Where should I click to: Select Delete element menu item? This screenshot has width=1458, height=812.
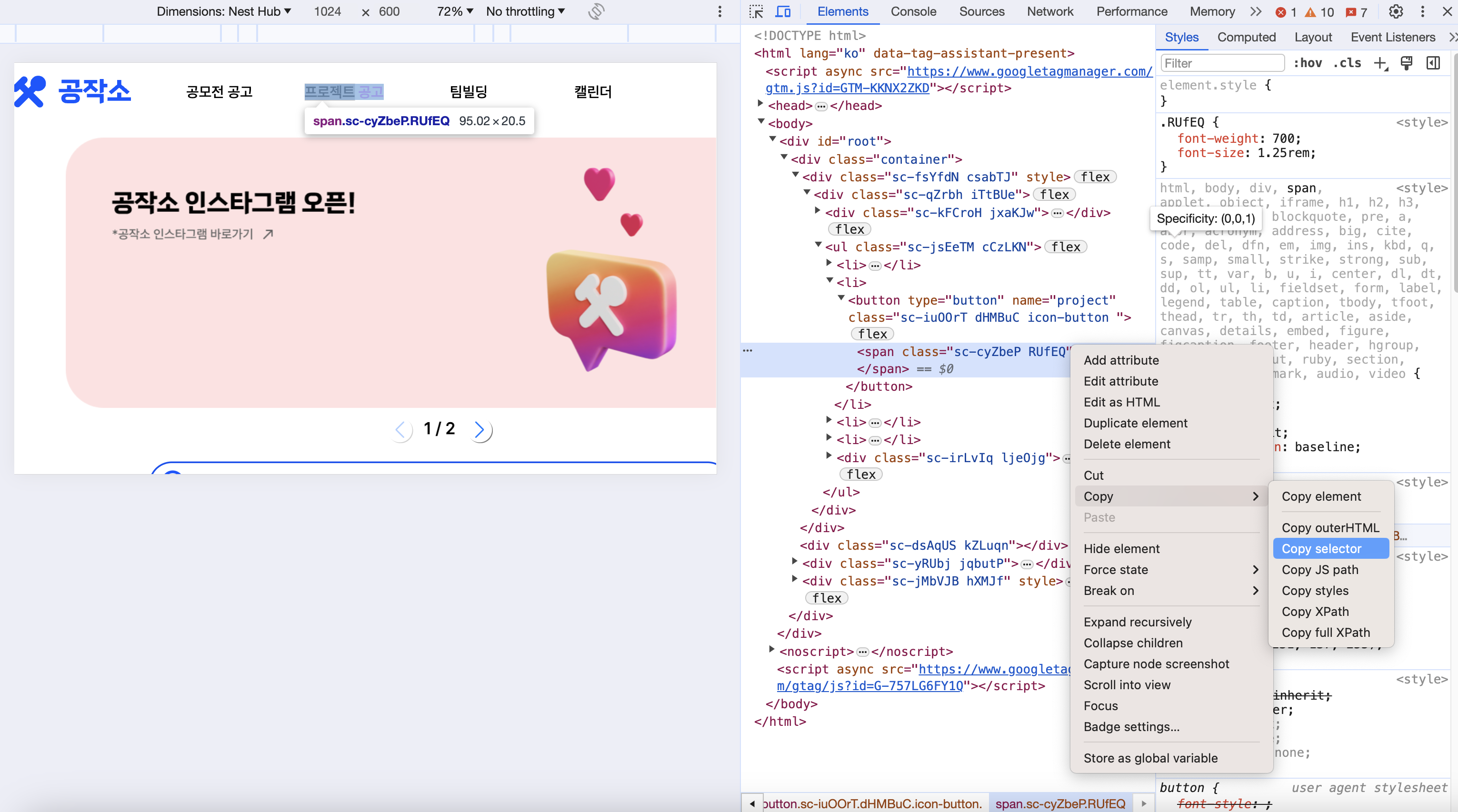pos(1172,444)
